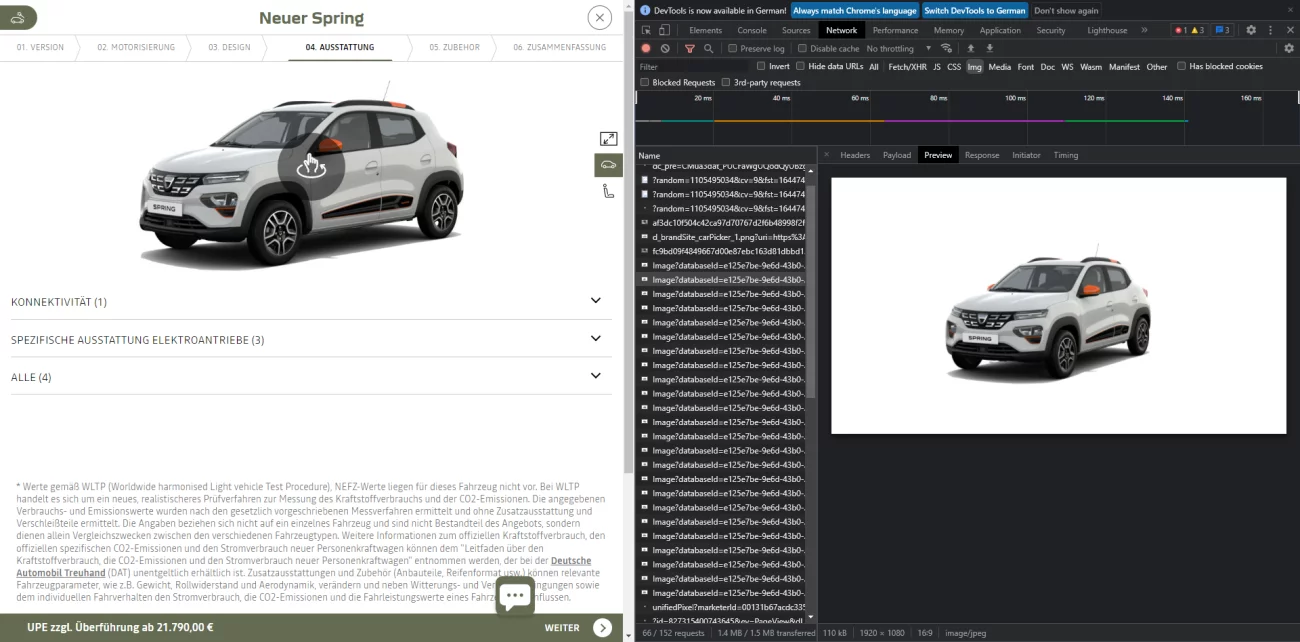Go to step 01. VERSION
The width and height of the screenshot is (1300, 642).
pyautogui.click(x=40, y=47)
